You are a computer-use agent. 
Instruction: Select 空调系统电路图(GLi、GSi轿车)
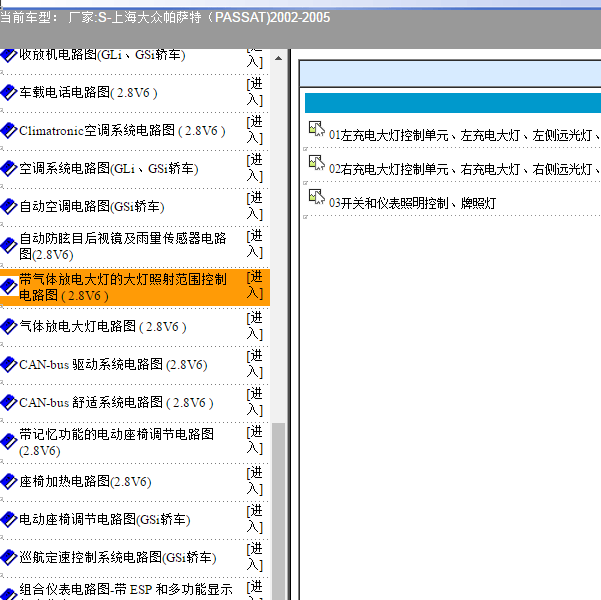coord(108,168)
